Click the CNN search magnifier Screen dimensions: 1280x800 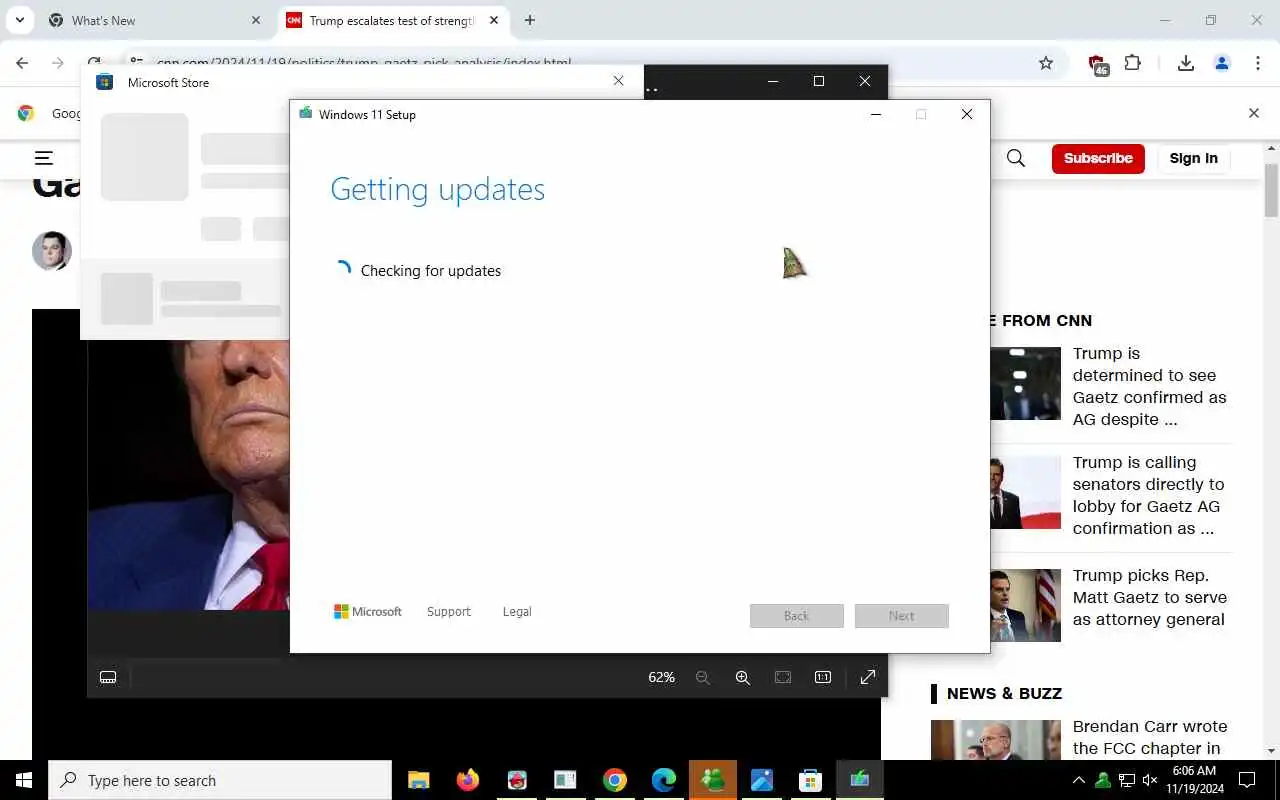1016,158
